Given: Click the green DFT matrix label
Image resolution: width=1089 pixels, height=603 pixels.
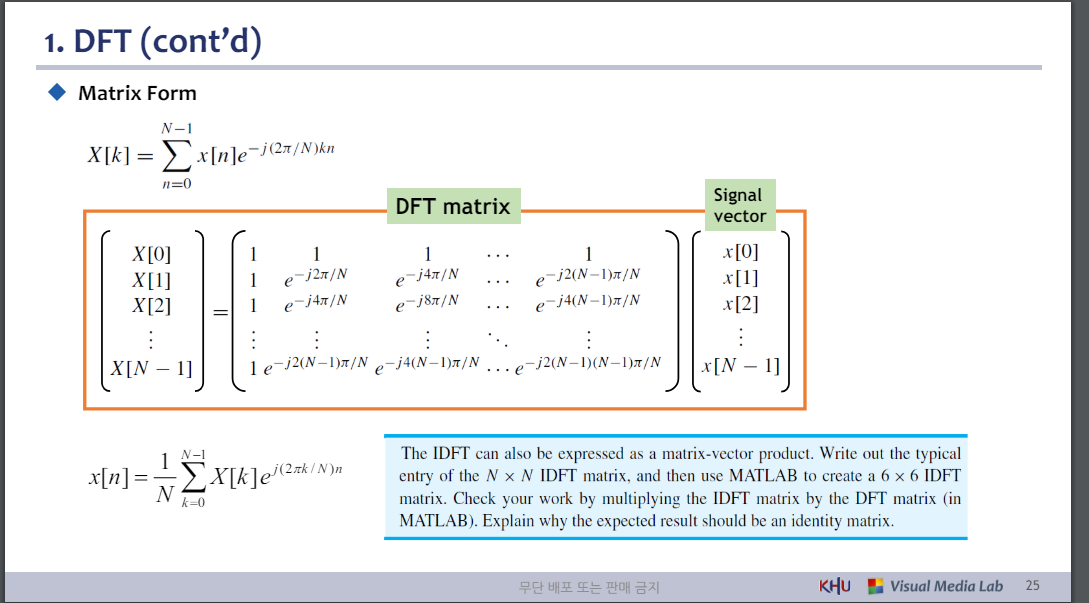Looking at the screenshot, I should [x=453, y=206].
